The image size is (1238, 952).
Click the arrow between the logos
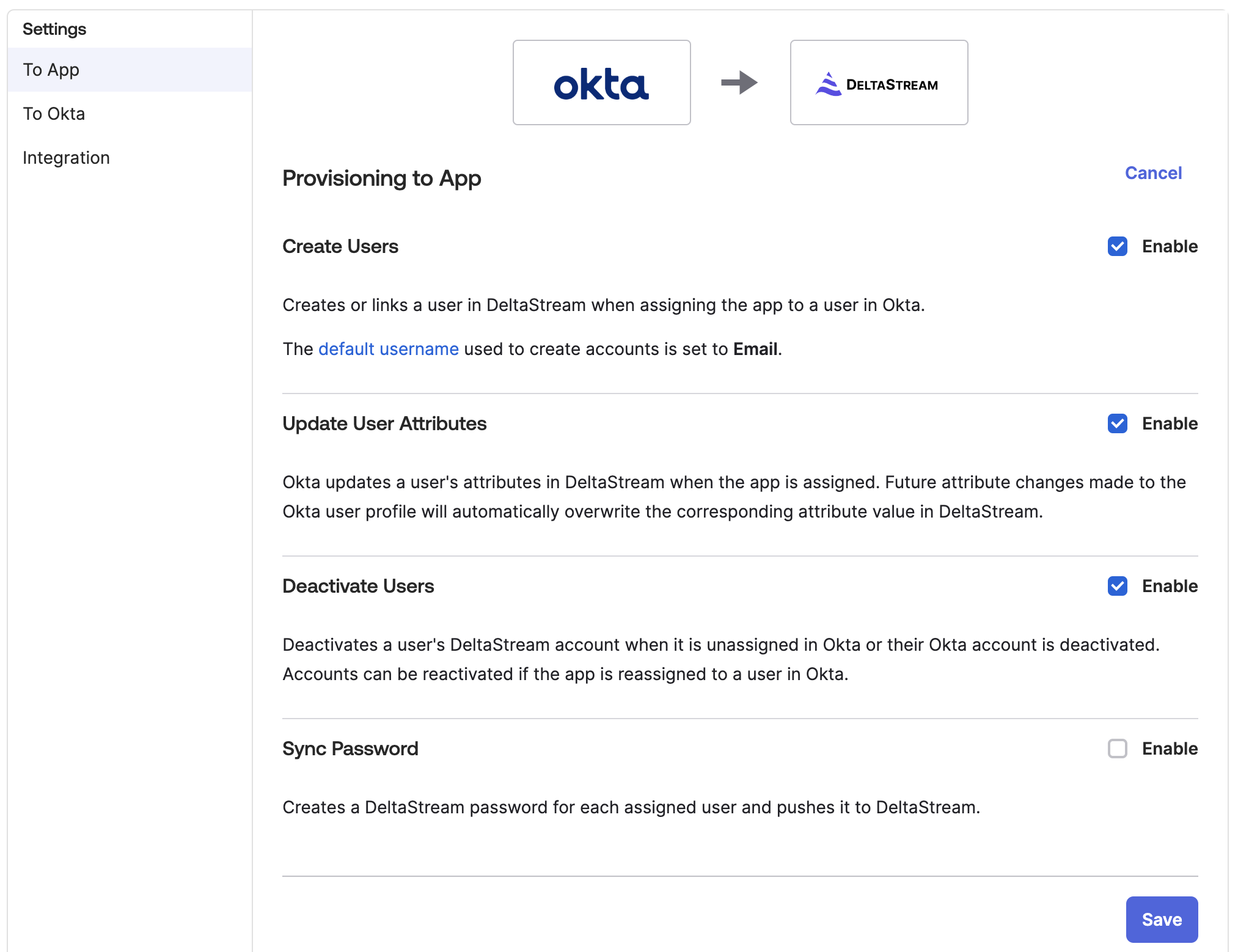(739, 82)
